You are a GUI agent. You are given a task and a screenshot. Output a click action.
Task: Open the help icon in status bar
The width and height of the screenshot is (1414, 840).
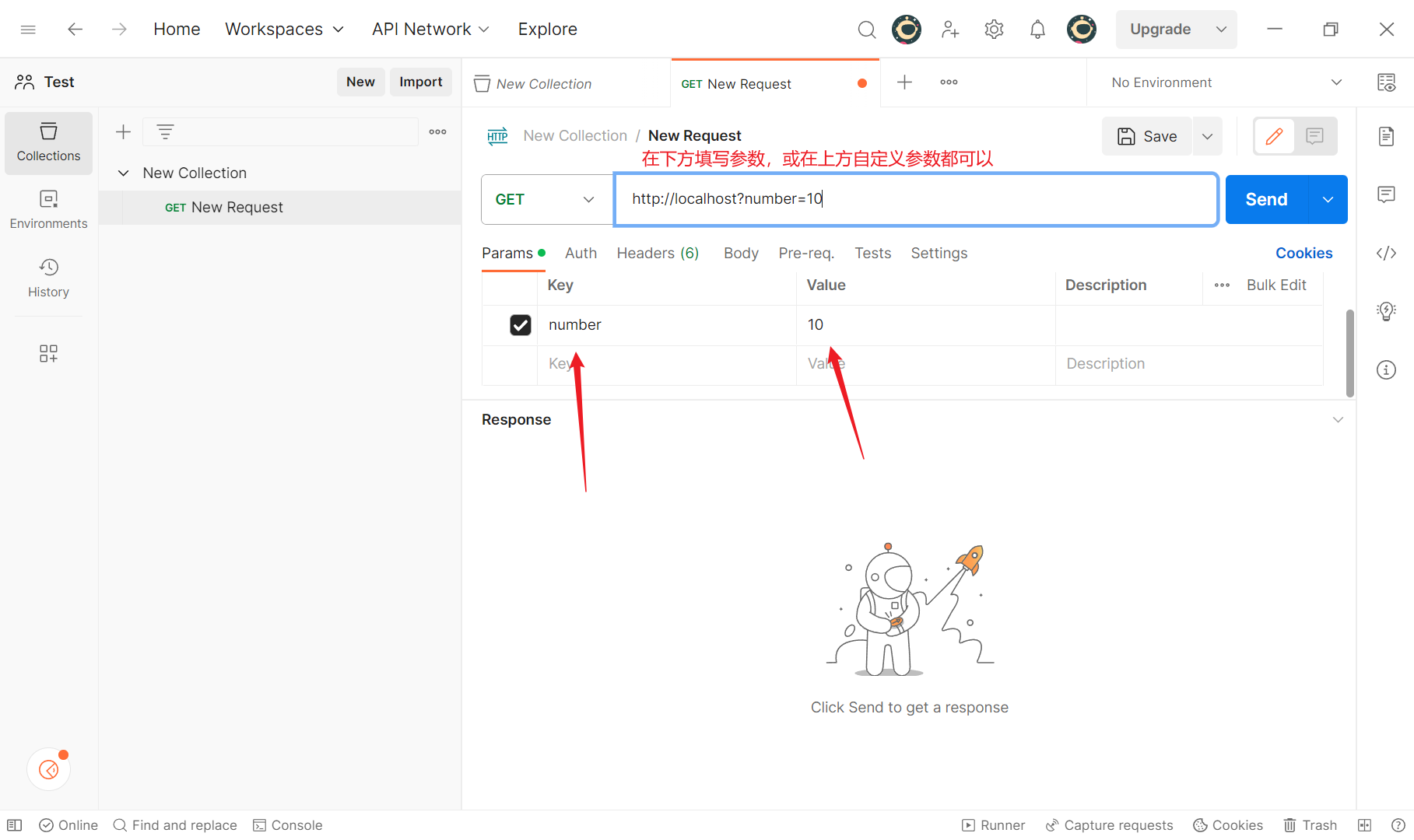point(1398,825)
